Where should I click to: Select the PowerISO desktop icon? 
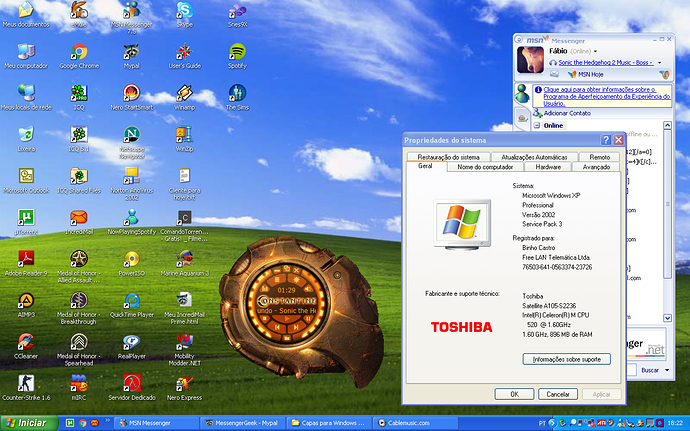pyautogui.click(x=132, y=263)
